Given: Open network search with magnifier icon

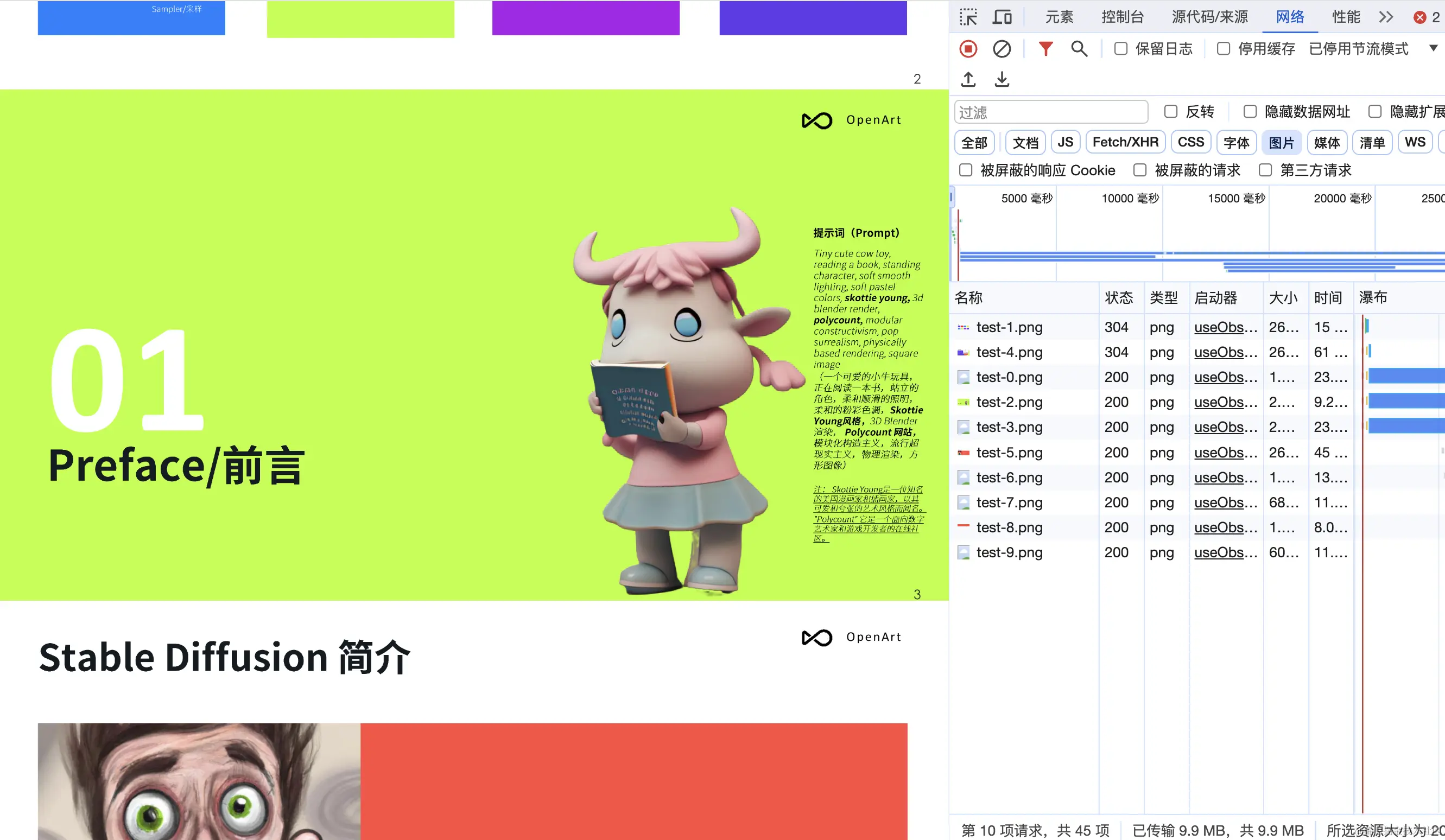Looking at the screenshot, I should click(1079, 49).
